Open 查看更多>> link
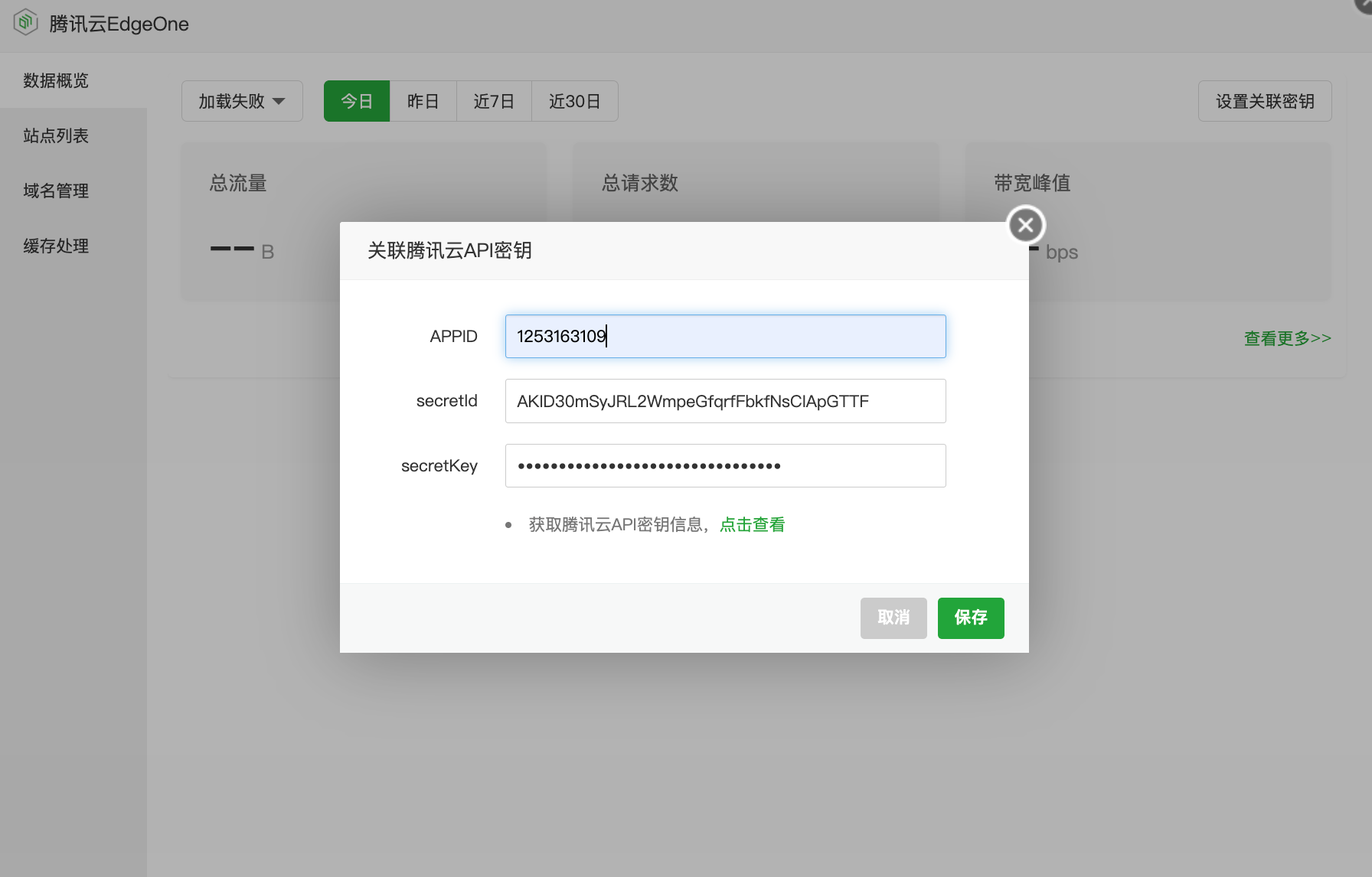 1287,337
